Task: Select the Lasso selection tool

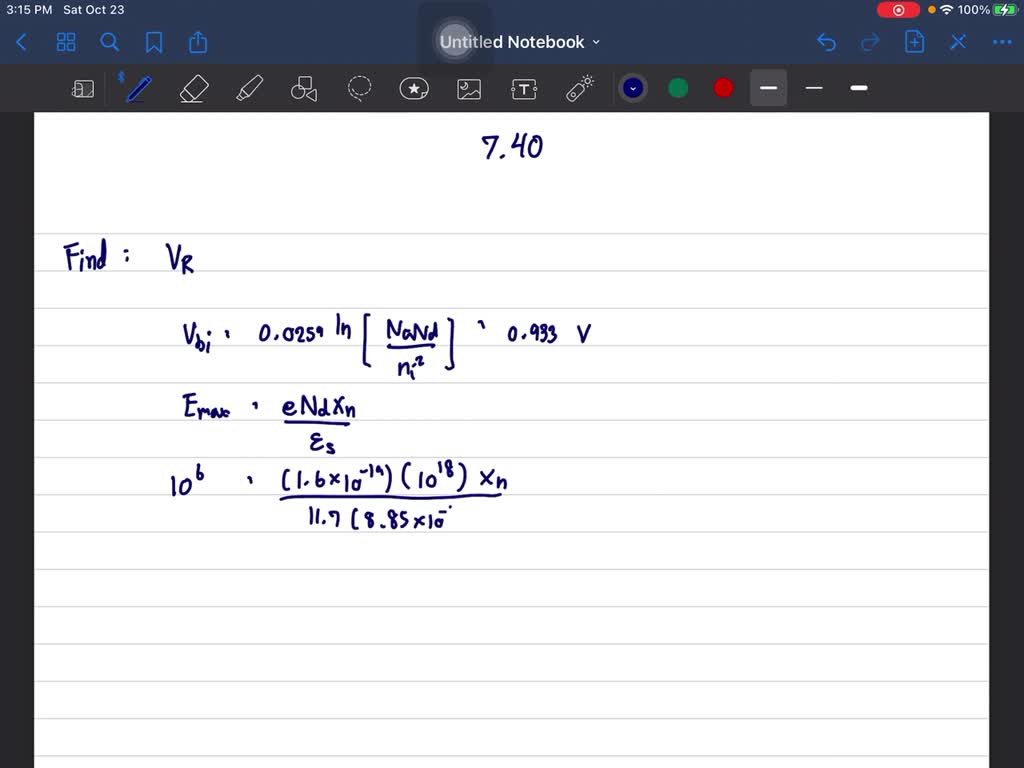Action: click(359, 88)
